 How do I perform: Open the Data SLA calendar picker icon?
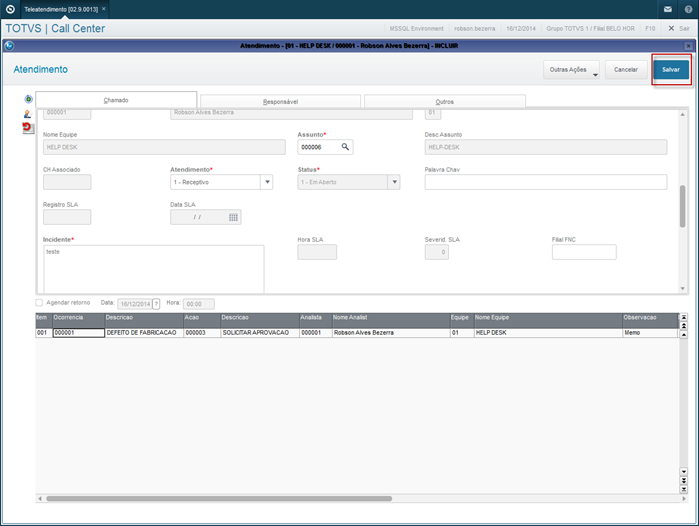pos(233,217)
